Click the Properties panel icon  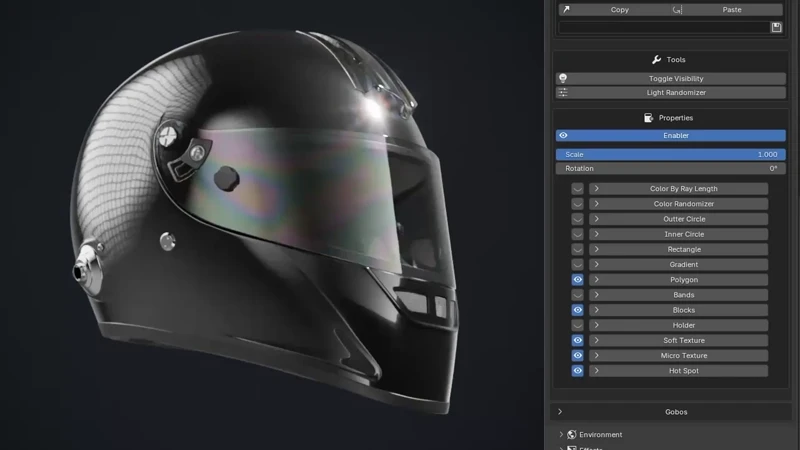point(648,118)
